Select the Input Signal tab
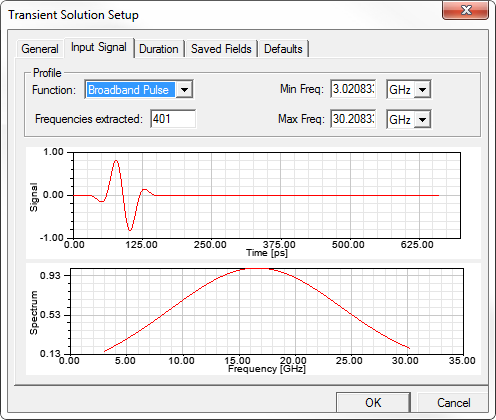 [99, 47]
